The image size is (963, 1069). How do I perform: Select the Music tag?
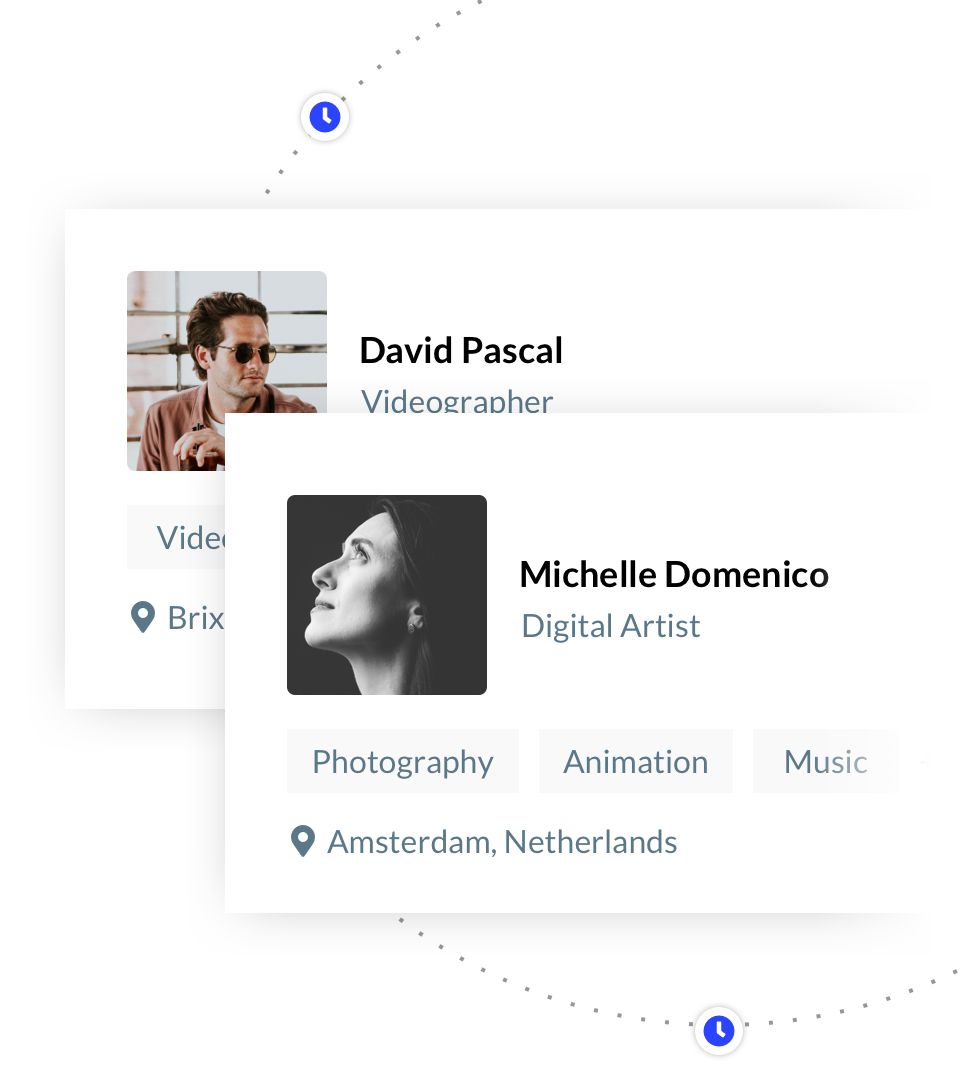(x=825, y=761)
